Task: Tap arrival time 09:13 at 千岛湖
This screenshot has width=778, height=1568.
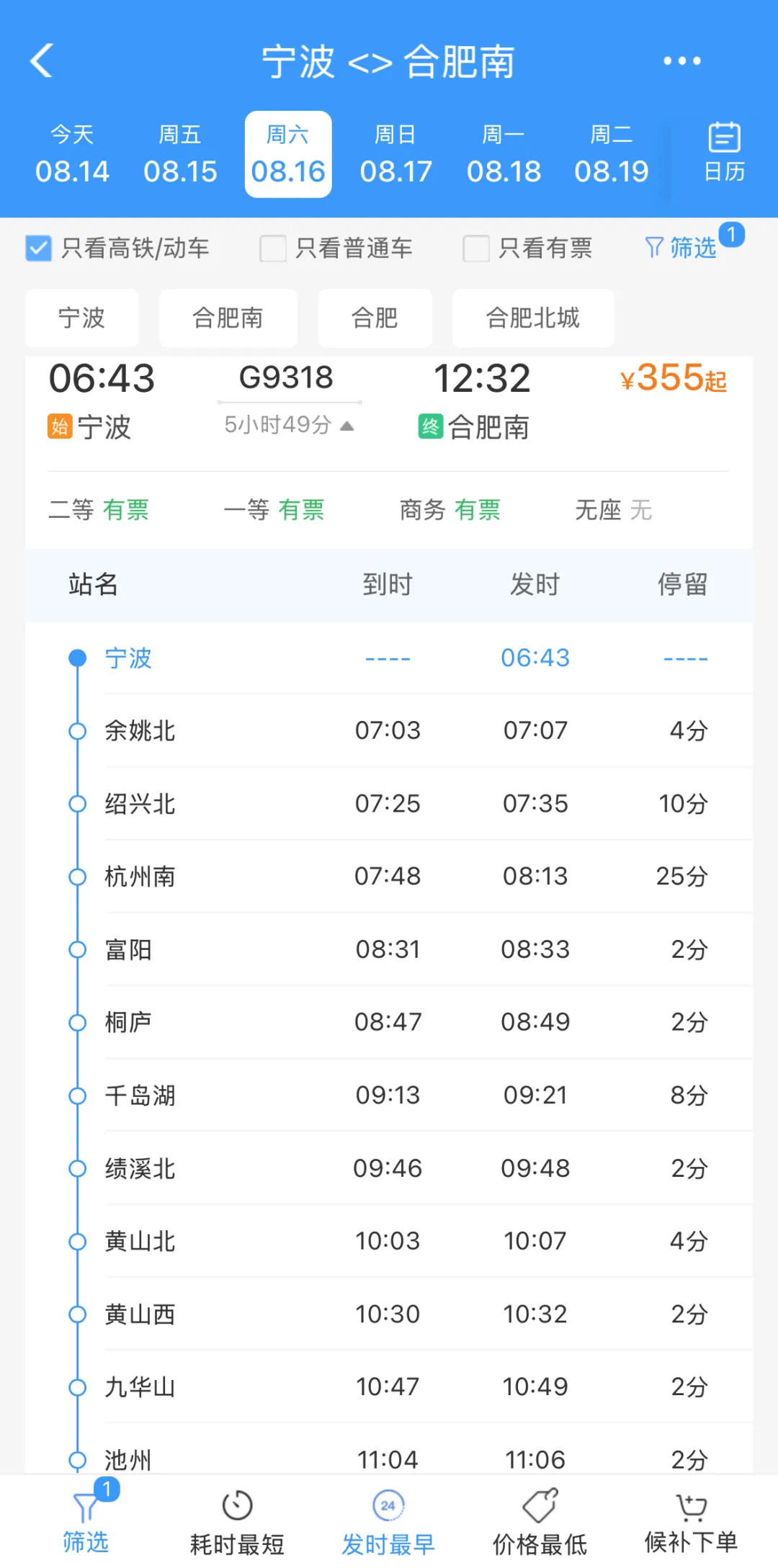Action: [388, 1096]
